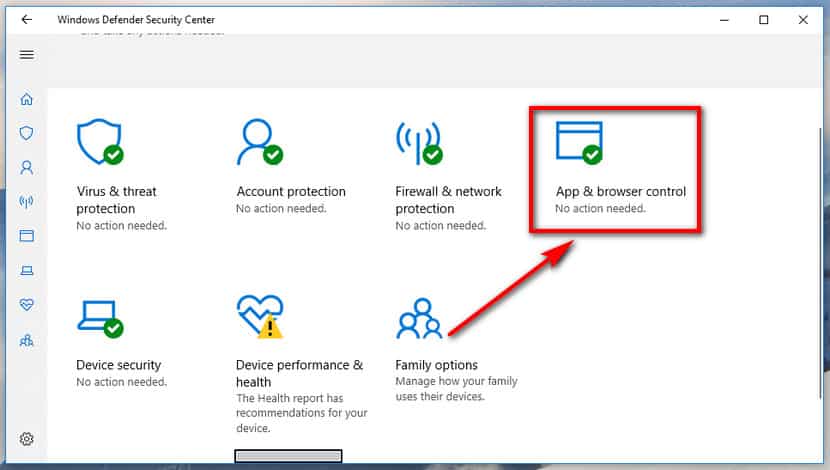Click the Device performance heart tile icon
Screen dimensions: 830x470
tap(260, 317)
